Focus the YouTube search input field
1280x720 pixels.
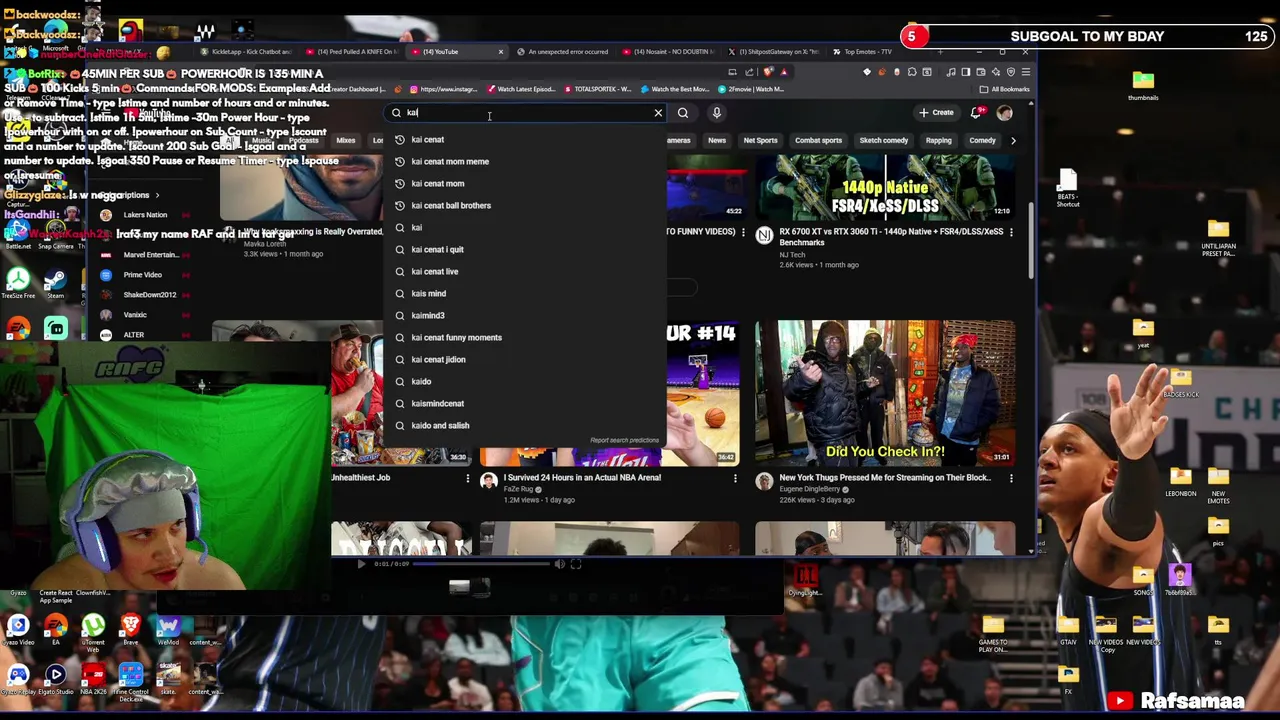coord(527,113)
